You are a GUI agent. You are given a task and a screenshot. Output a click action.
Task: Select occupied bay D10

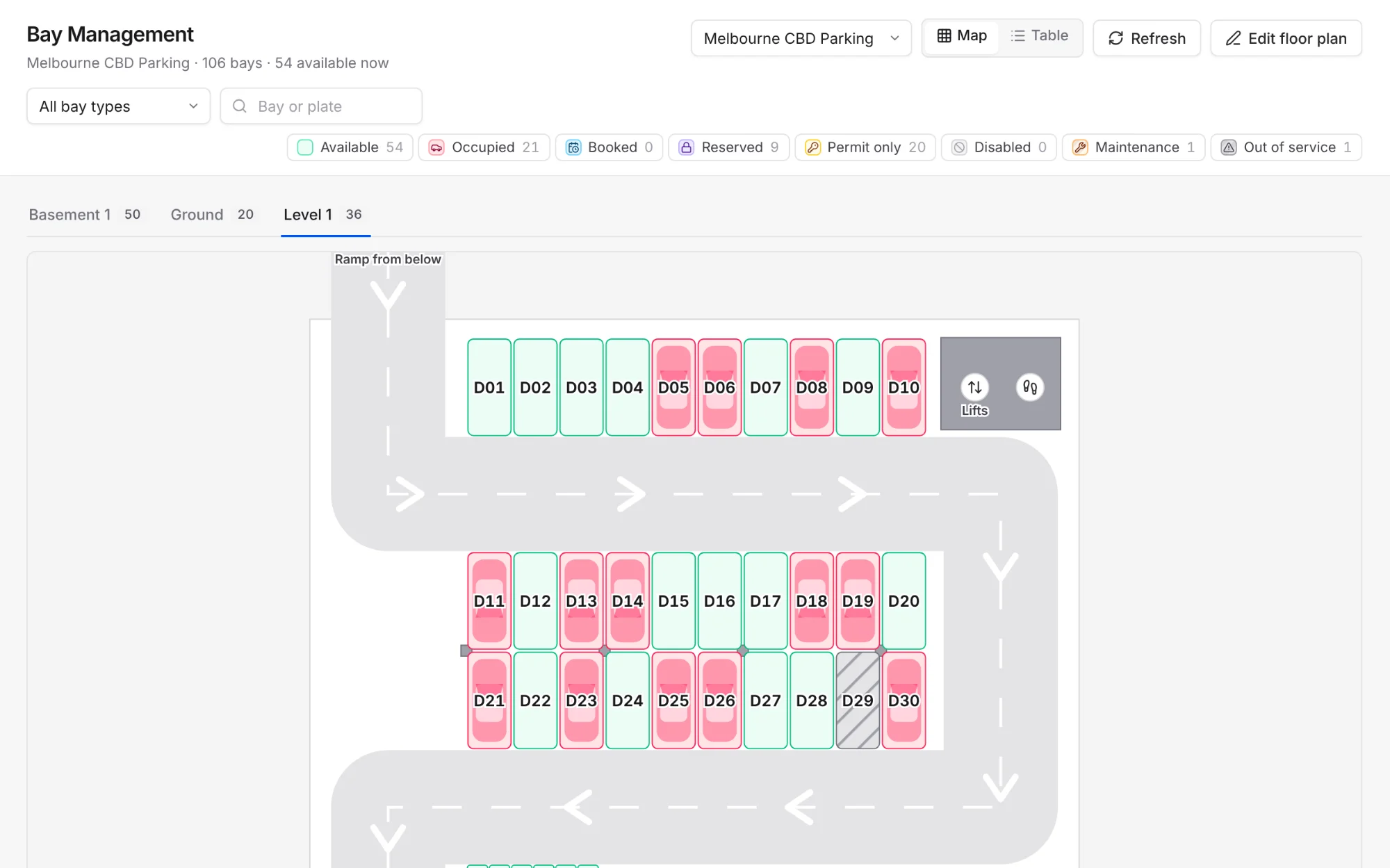903,387
